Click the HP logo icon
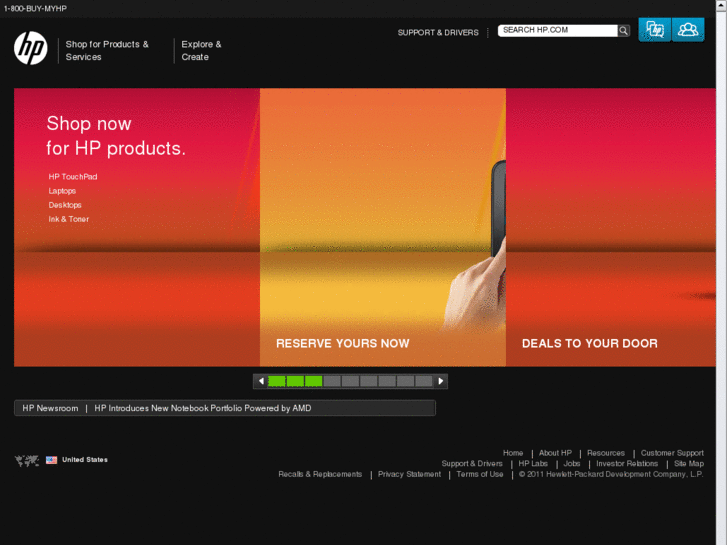The image size is (727, 545). pyautogui.click(x=31, y=48)
